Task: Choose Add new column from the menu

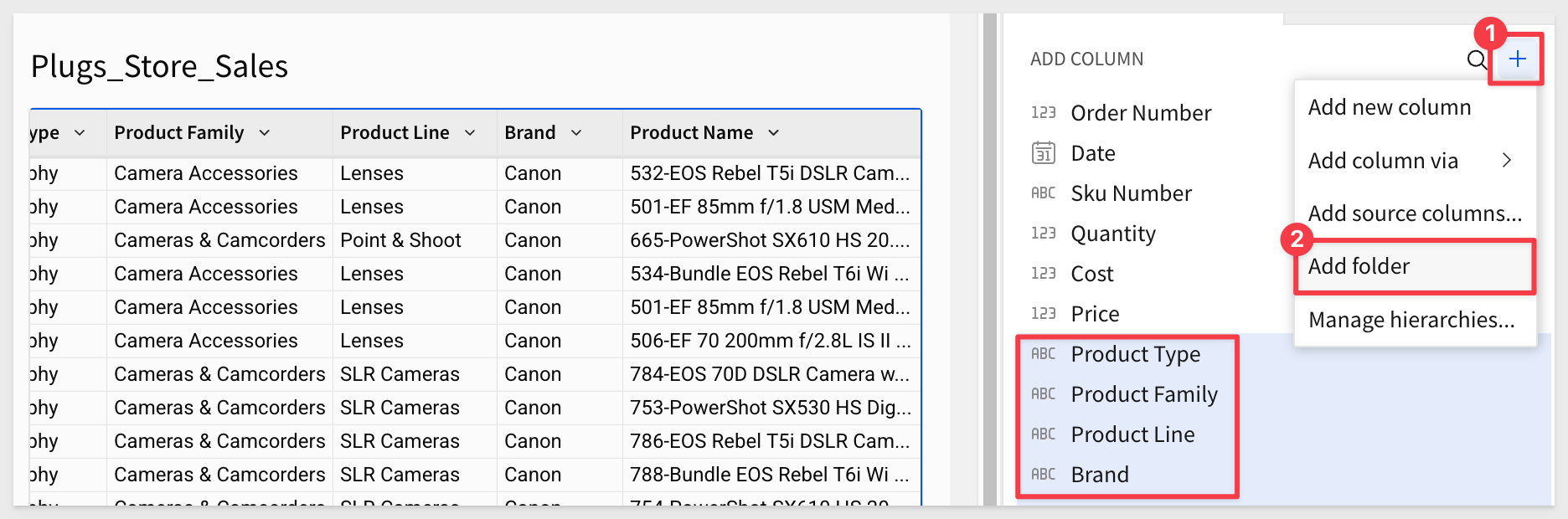Action: point(1415,108)
